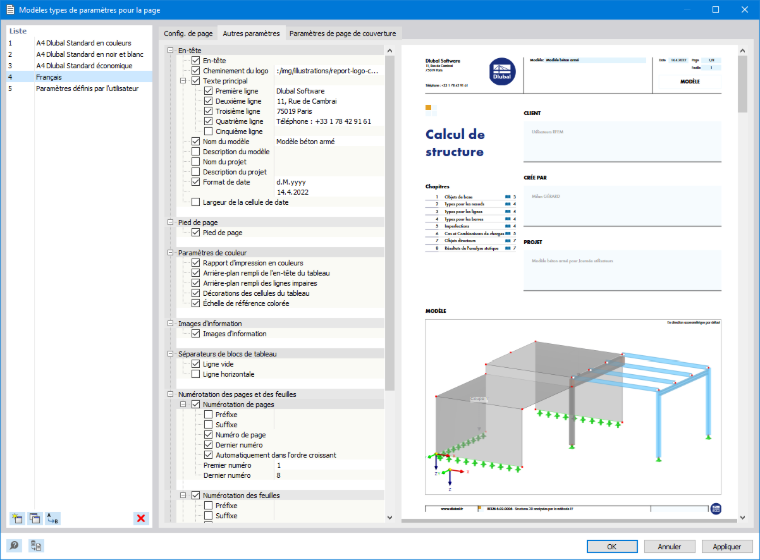The image size is (760, 560).
Task: Enable the Ligne horizontale checkbox
Action: [196, 374]
